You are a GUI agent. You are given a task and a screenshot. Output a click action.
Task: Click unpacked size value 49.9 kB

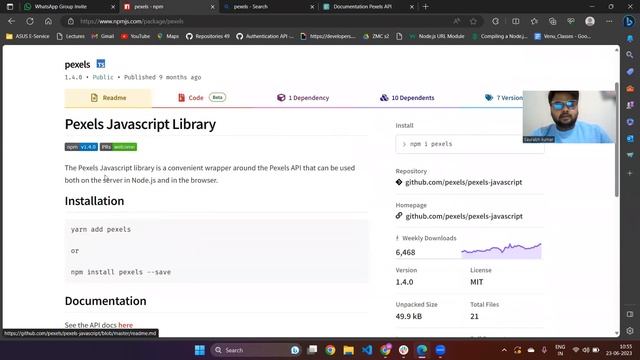click(x=409, y=316)
